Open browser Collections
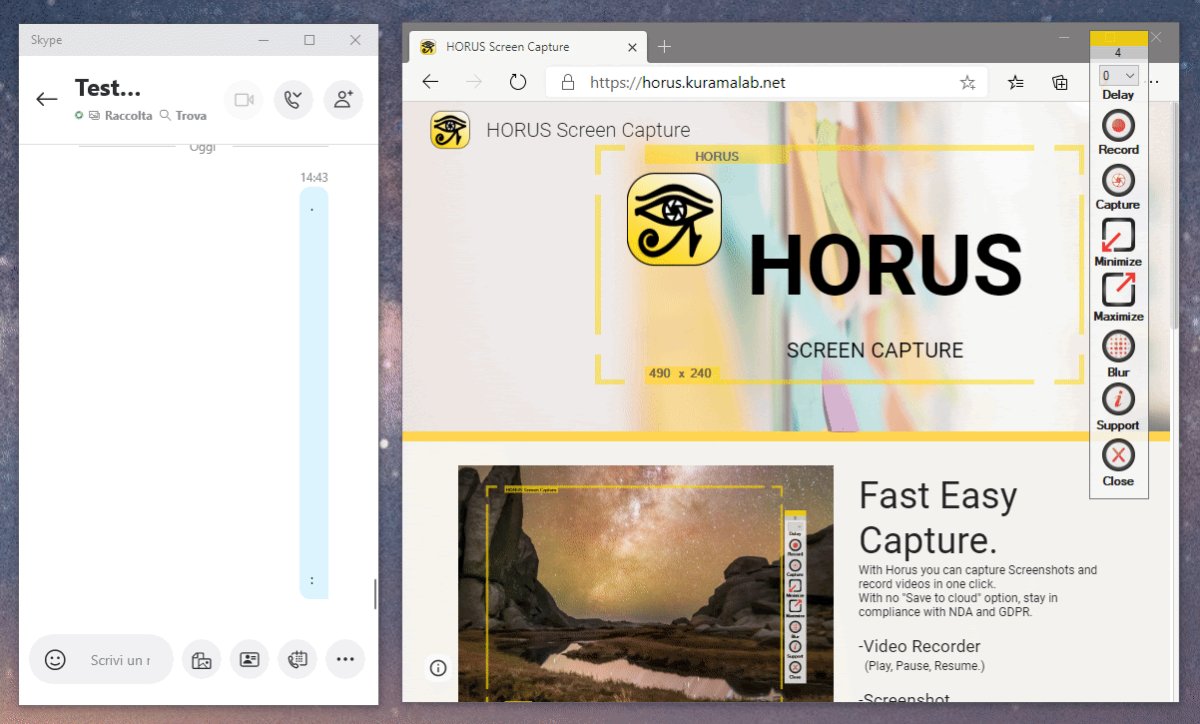 tap(1060, 83)
